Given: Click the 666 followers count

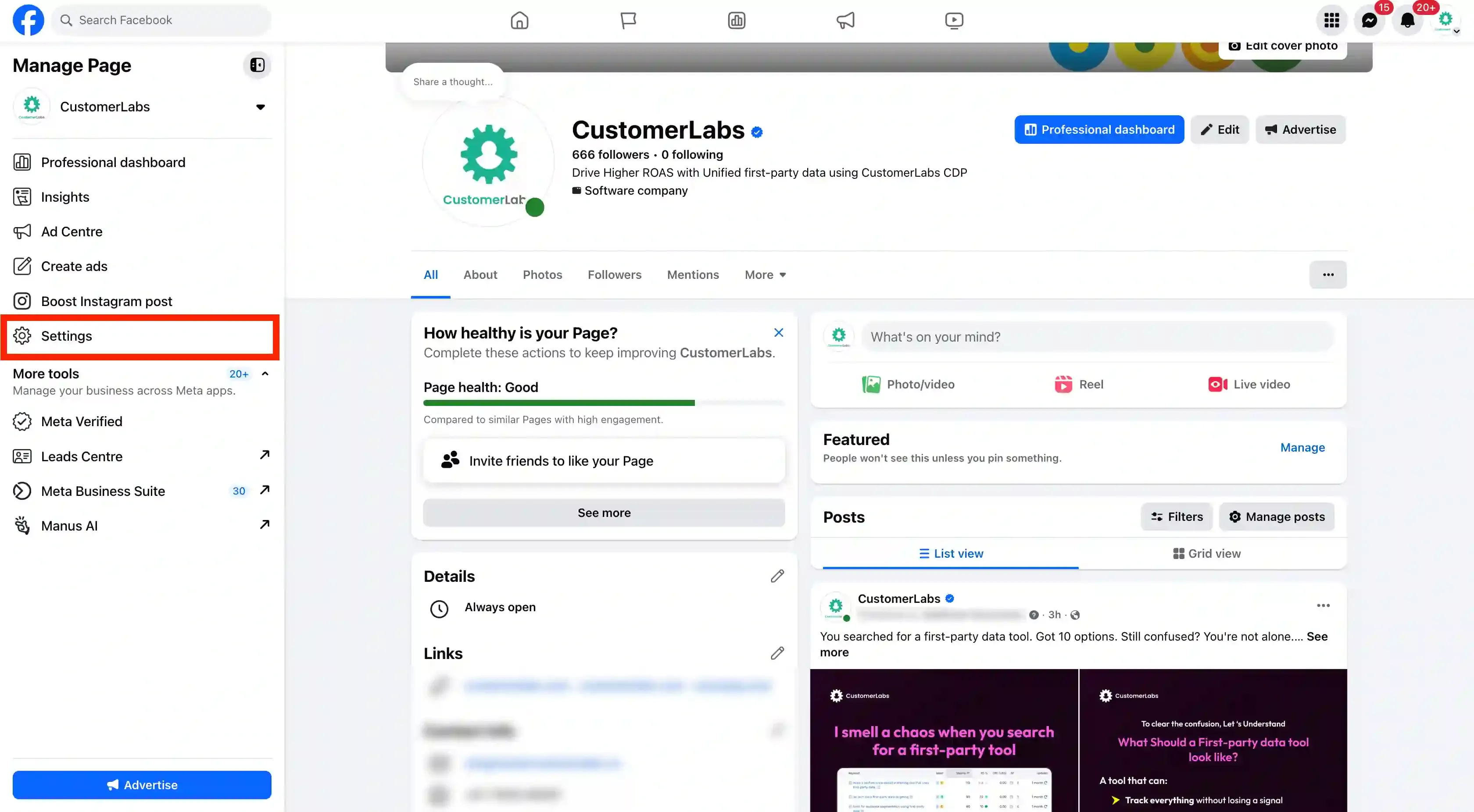Looking at the screenshot, I should pos(610,155).
